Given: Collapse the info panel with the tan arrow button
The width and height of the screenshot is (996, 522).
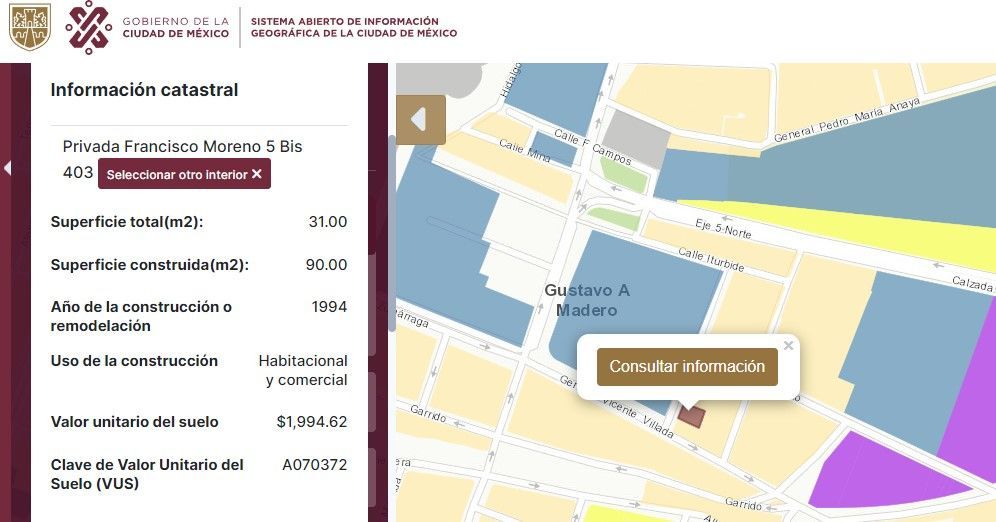Looking at the screenshot, I should pos(421,120).
